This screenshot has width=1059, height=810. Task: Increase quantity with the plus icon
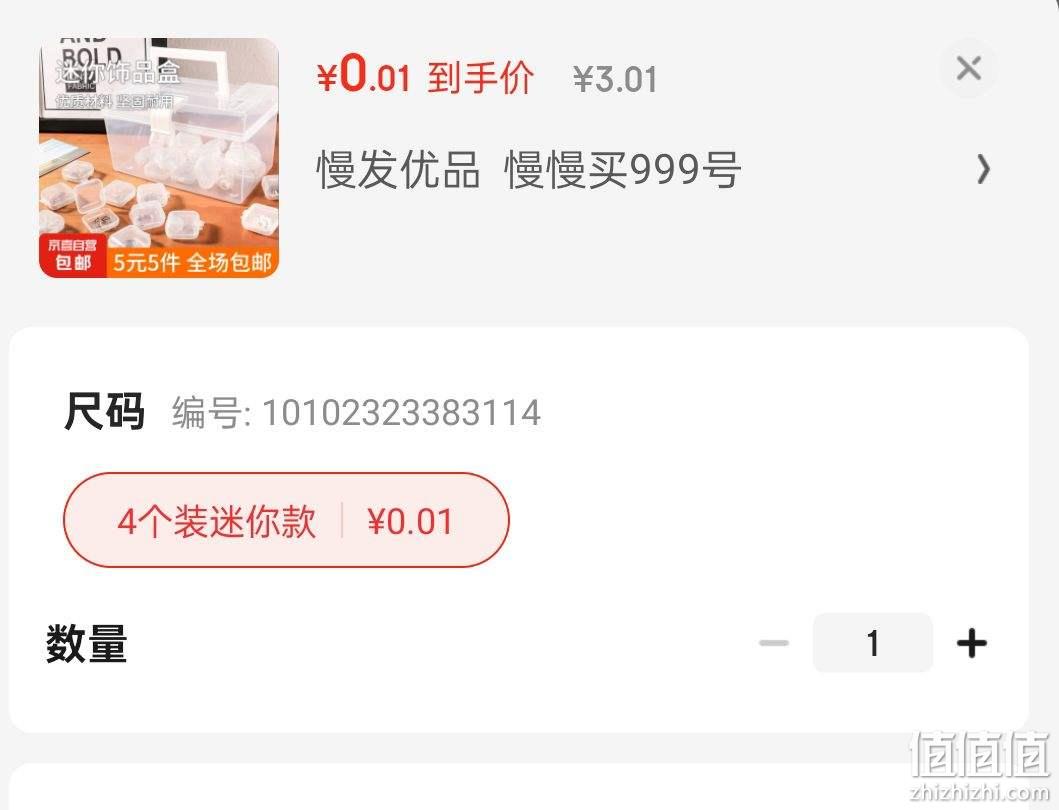click(x=972, y=642)
